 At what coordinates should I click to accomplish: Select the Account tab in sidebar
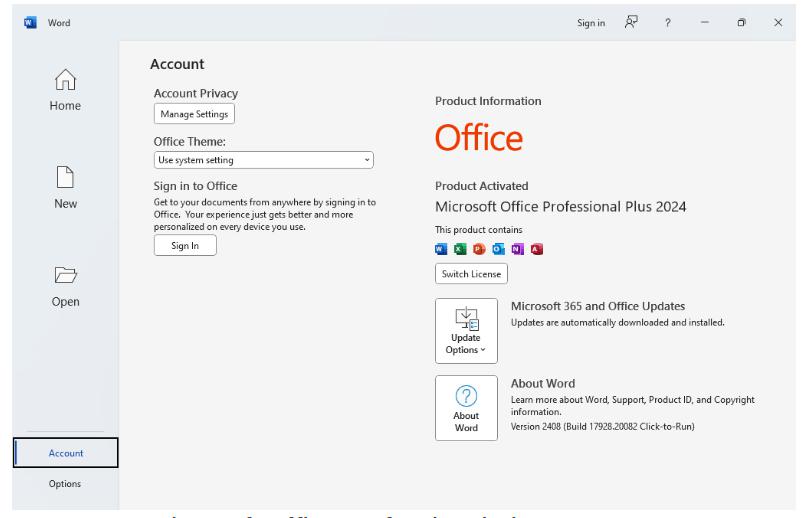(66, 453)
